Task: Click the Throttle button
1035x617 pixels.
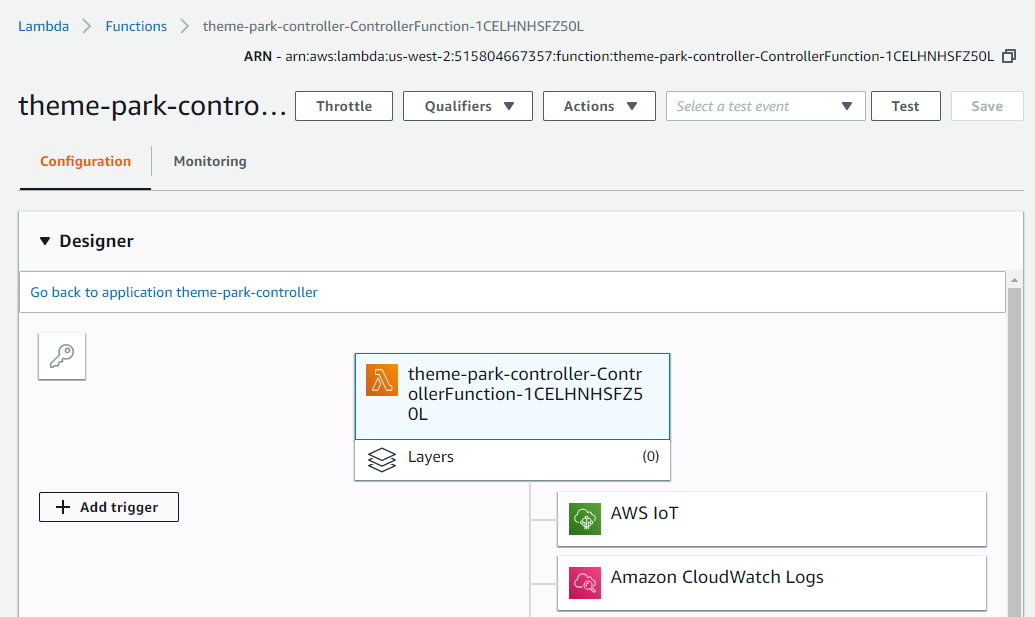Action: tap(344, 106)
